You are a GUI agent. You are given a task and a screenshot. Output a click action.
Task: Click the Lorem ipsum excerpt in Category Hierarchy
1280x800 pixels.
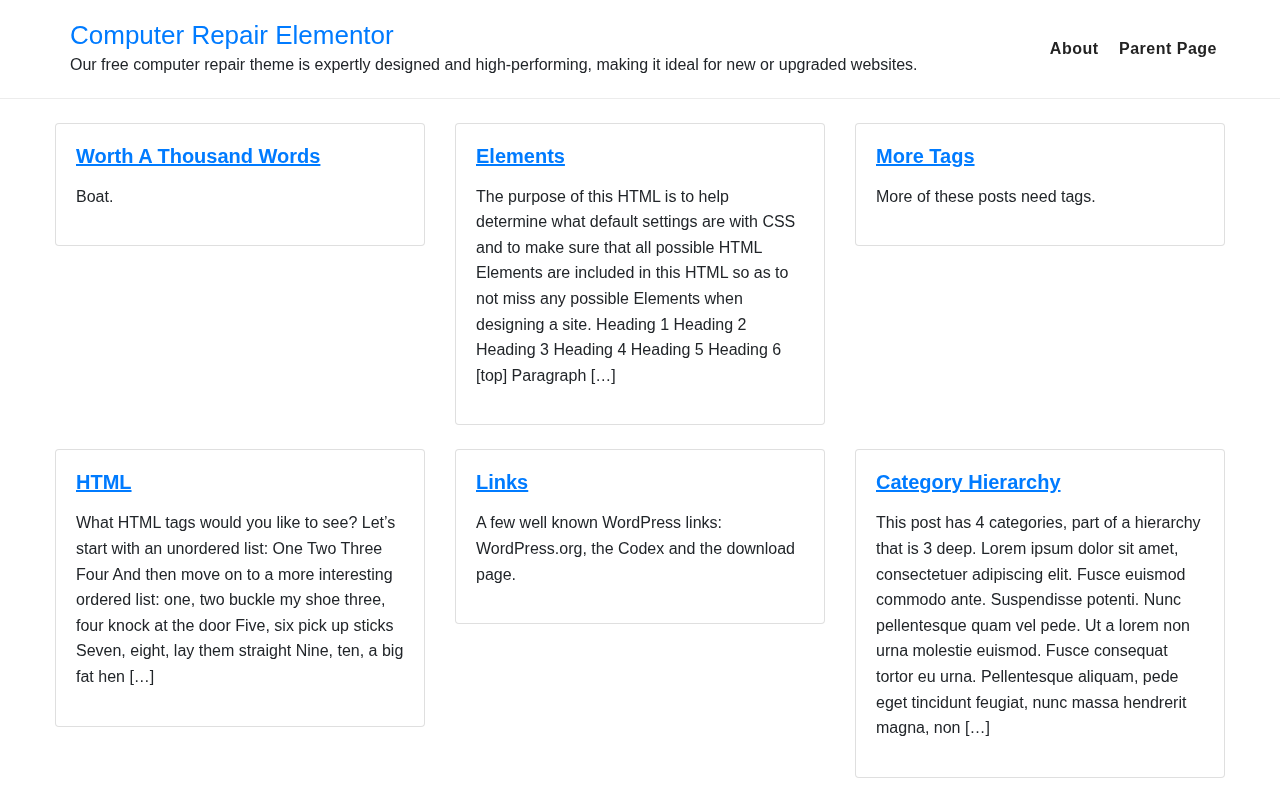[x=1039, y=626]
